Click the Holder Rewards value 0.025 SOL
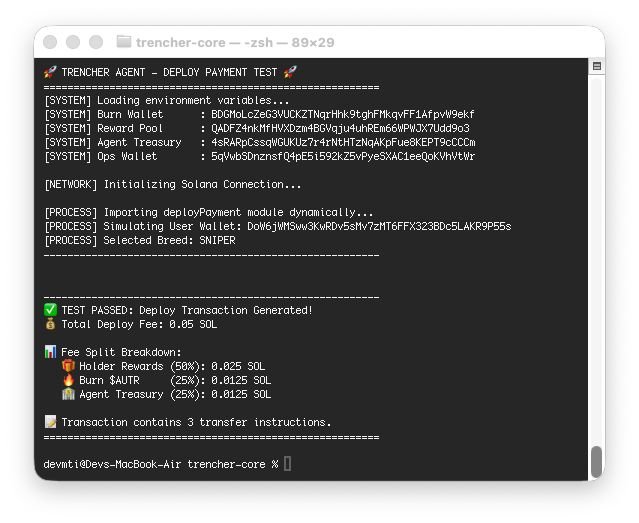Screen dimensions: 639x523 238,366
